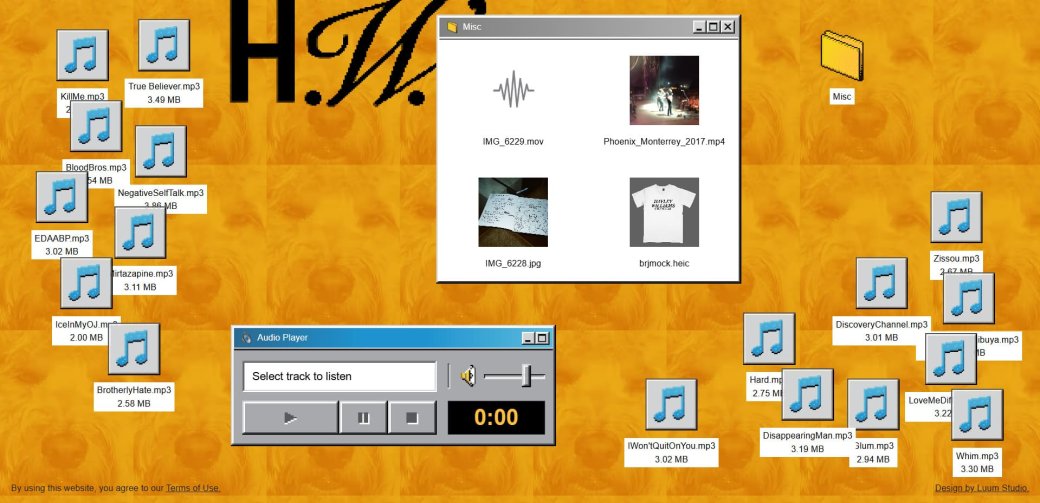
Task: Open the Shibuya.mp3 music icon
Action: (968, 299)
